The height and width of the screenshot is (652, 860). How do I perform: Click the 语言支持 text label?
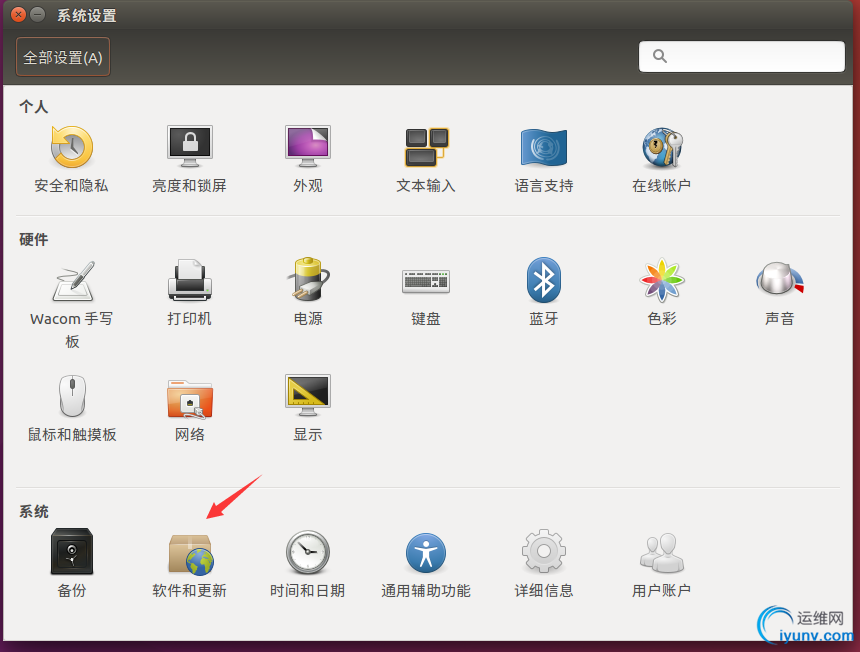[544, 186]
